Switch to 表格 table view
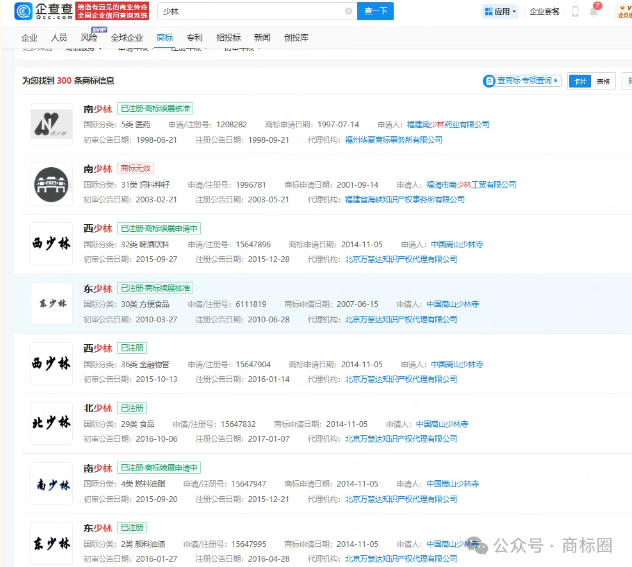Screen dimensions: 632x567 603,81
